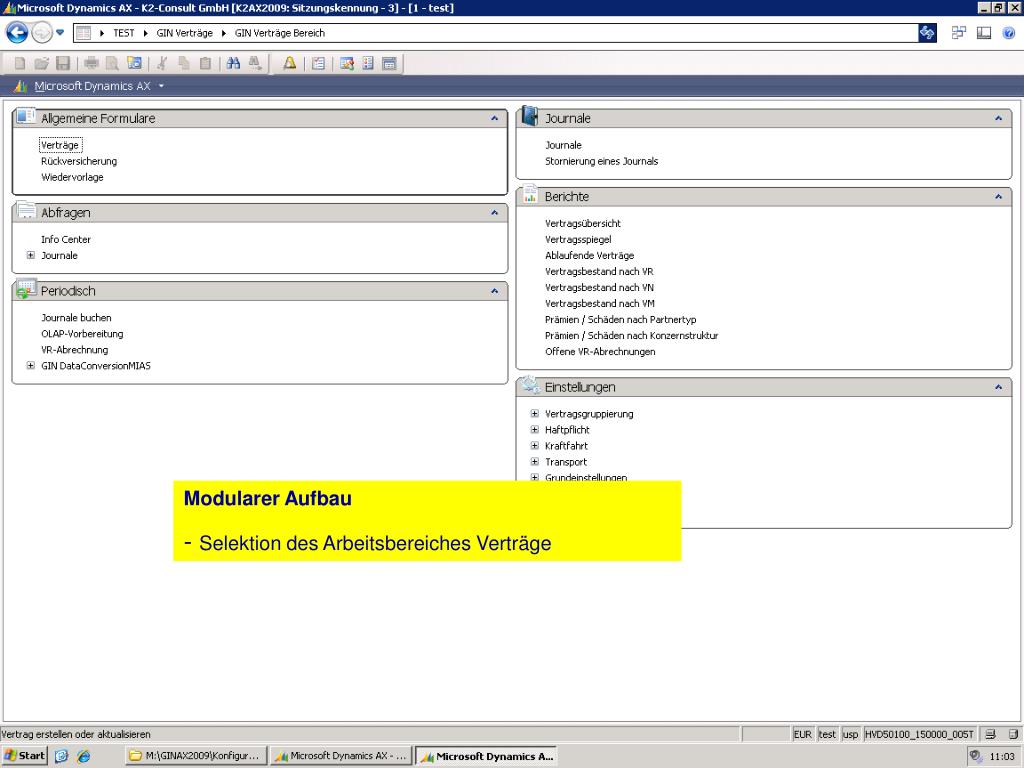The width and height of the screenshot is (1024, 768).
Task: Launch Internet Explorer from quick launch
Action: point(84,756)
